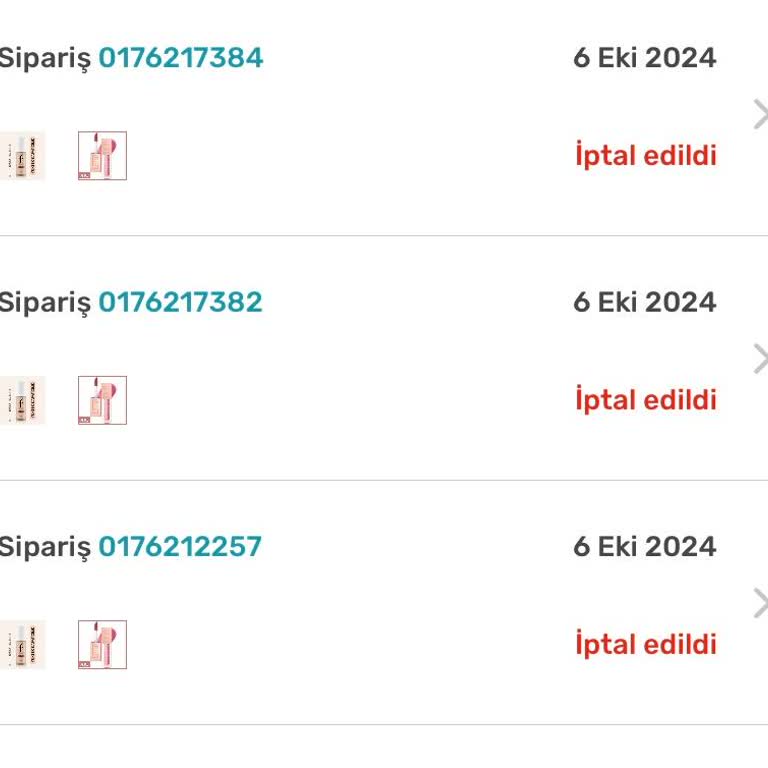
Task: View foundation bottle thumbnail in order 0176212257
Action: click(23, 645)
